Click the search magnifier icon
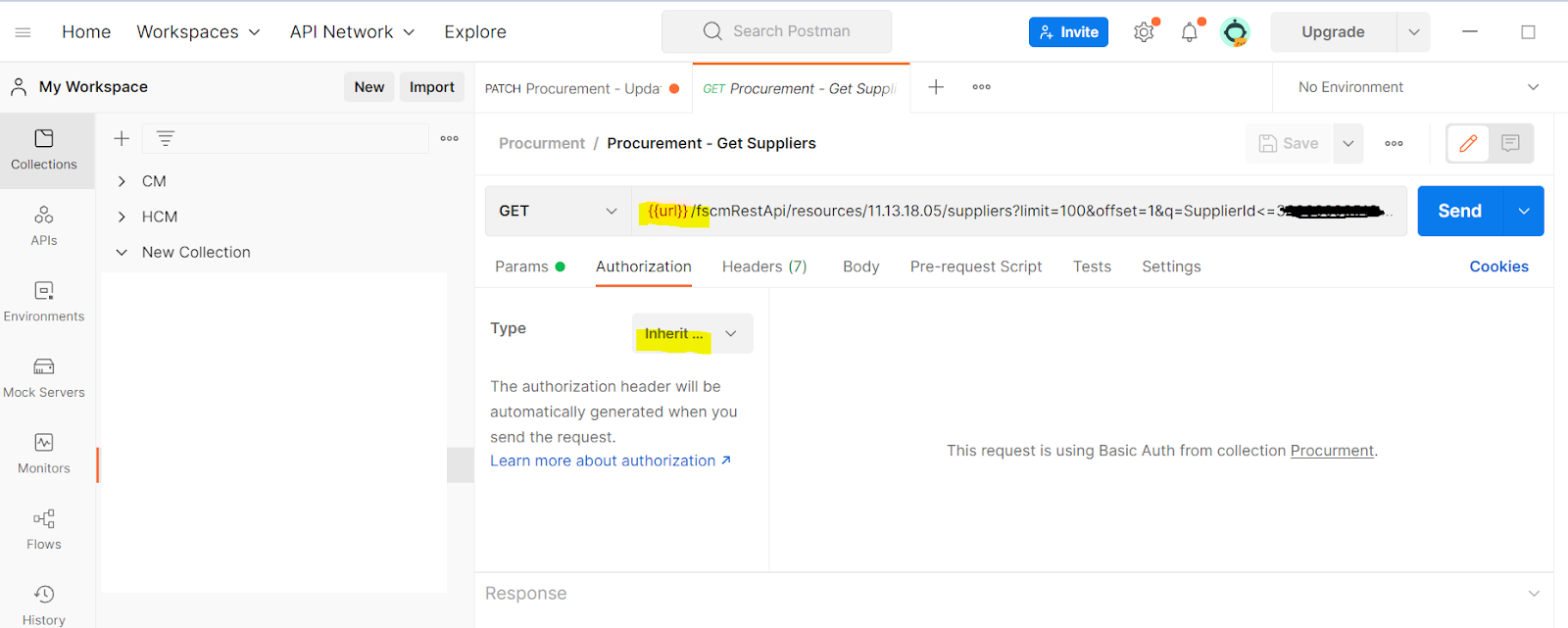Viewport: 1568px width, 628px height. [x=712, y=31]
